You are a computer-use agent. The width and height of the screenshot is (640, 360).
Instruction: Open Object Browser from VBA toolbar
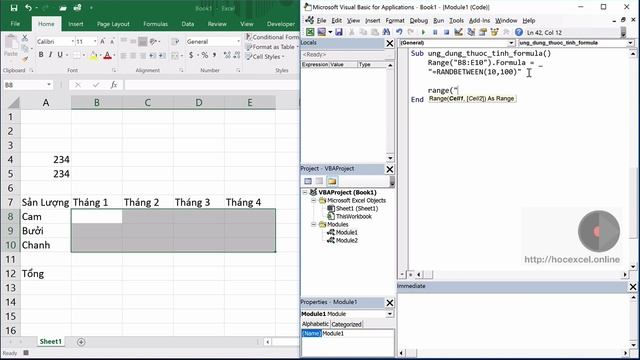point(495,32)
